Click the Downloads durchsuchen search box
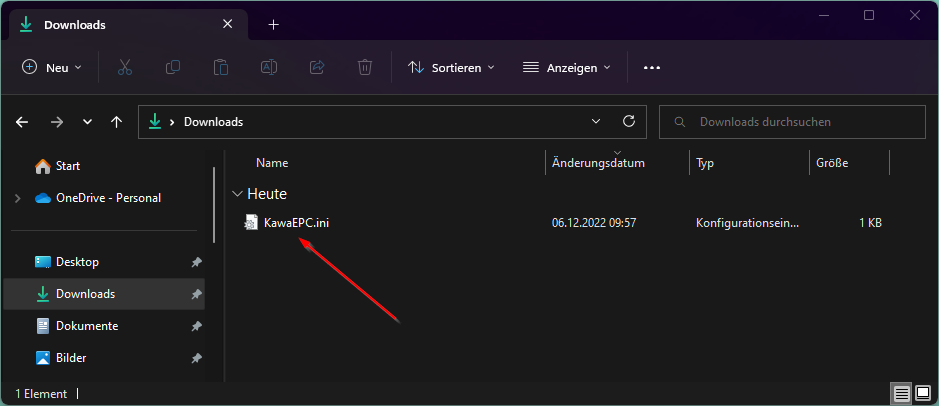This screenshot has height=406, width=939. pyautogui.click(x=792, y=122)
